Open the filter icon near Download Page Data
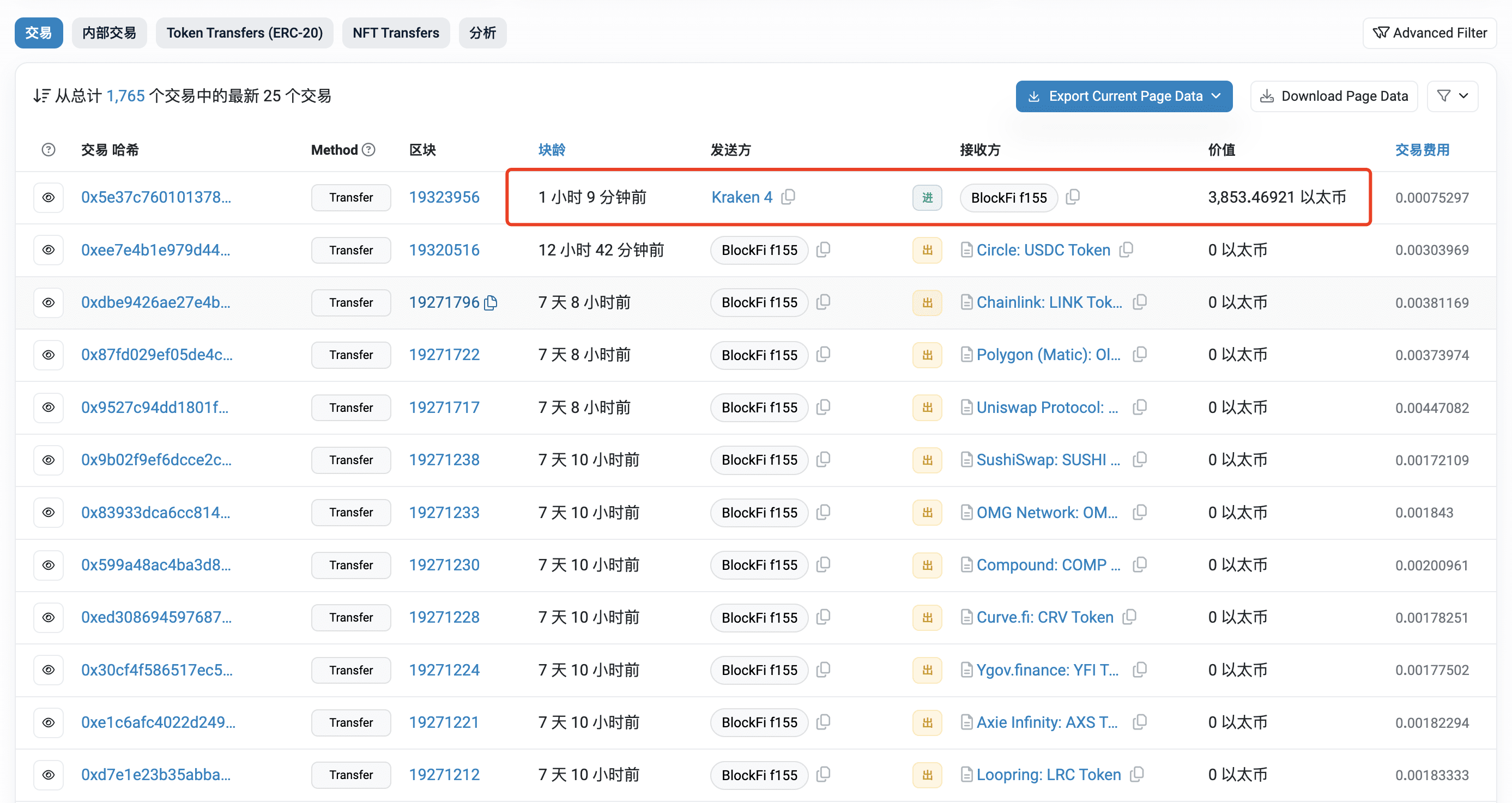 pyautogui.click(x=1452, y=96)
